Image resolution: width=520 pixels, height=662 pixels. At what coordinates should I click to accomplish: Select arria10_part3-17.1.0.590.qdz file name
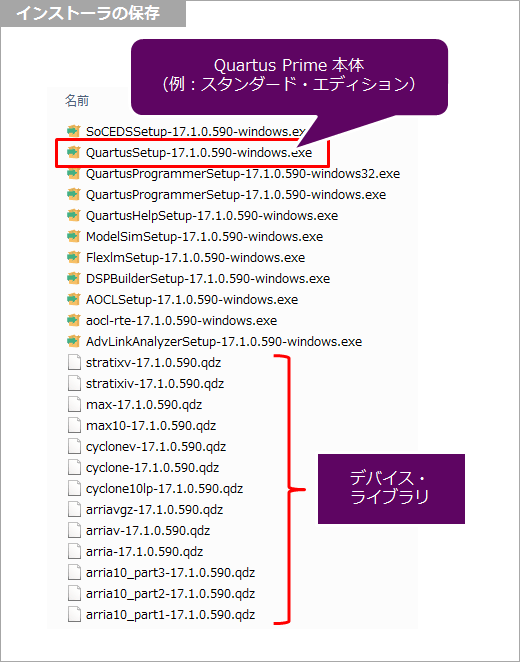pos(170,572)
